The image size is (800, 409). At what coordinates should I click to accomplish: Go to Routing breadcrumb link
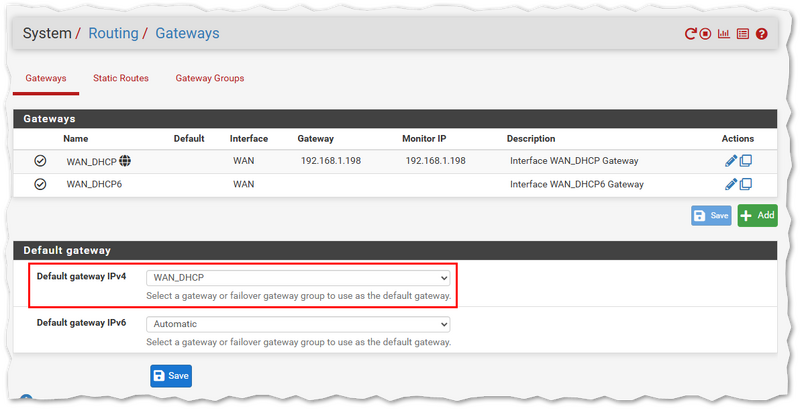point(113,34)
